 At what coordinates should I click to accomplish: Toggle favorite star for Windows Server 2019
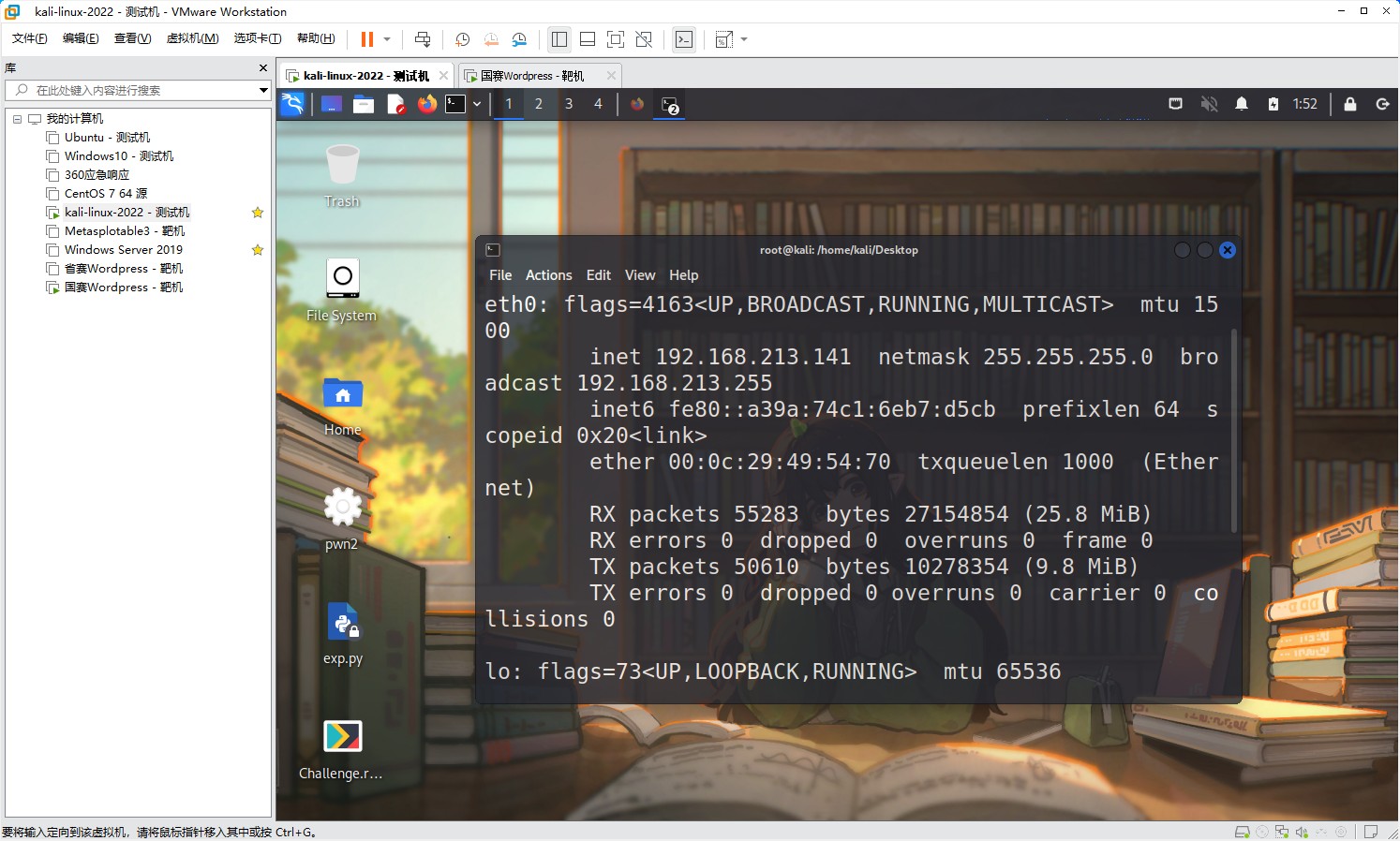click(258, 250)
